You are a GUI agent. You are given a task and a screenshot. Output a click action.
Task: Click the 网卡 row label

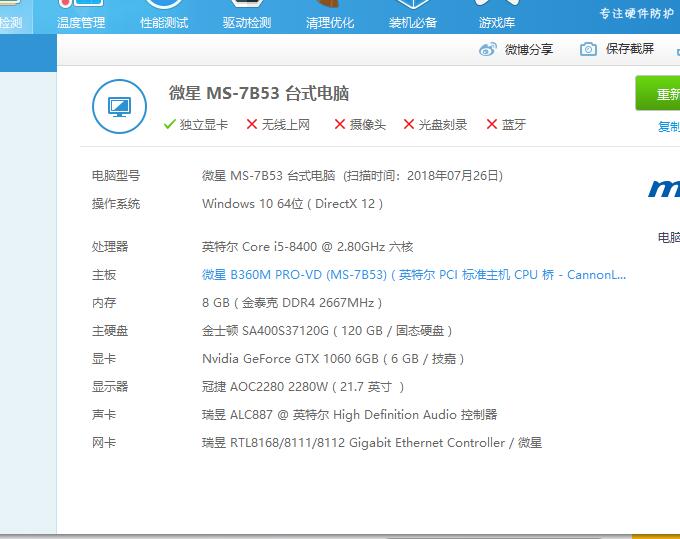point(104,443)
